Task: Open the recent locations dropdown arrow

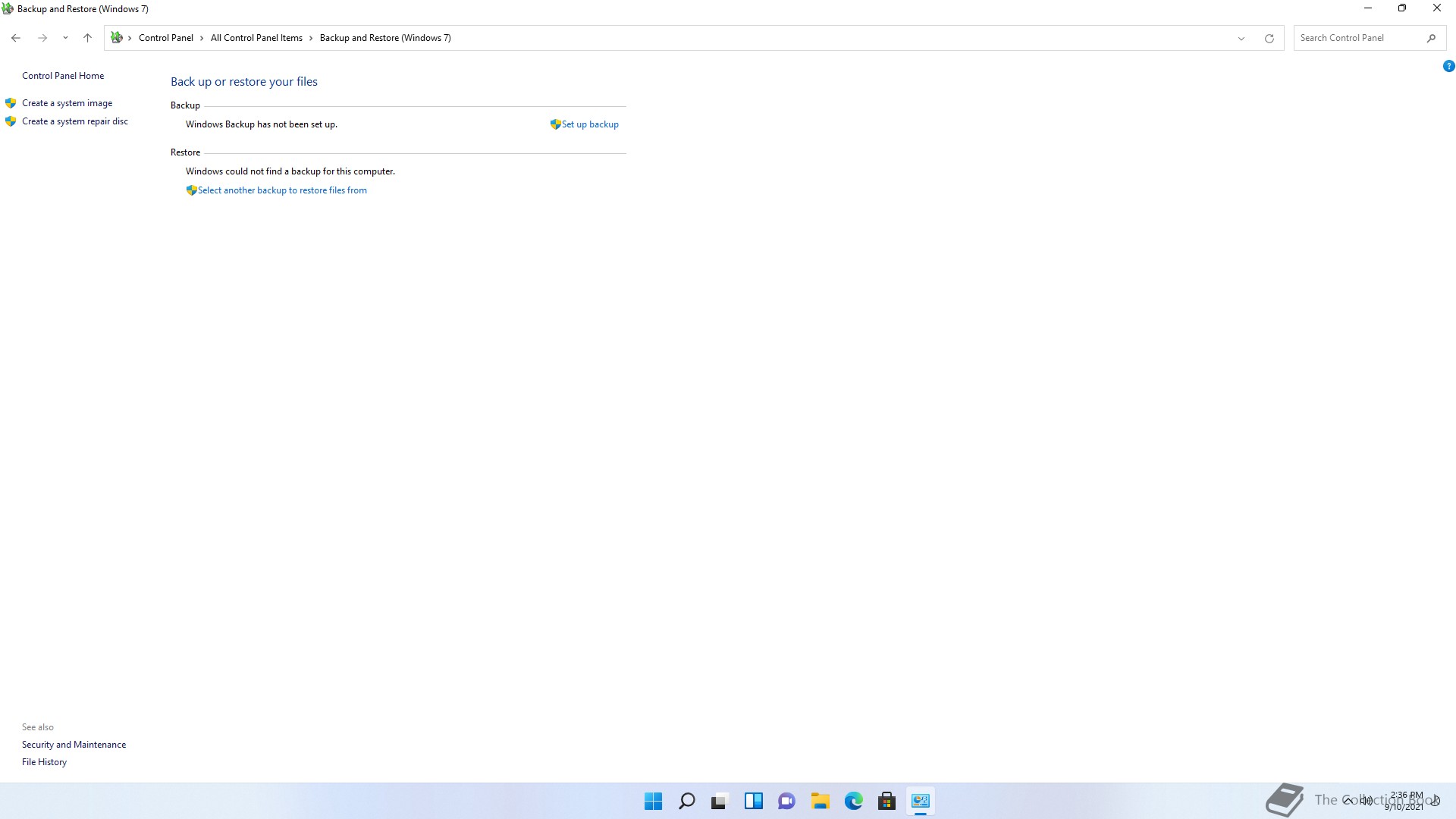Action: pos(65,38)
